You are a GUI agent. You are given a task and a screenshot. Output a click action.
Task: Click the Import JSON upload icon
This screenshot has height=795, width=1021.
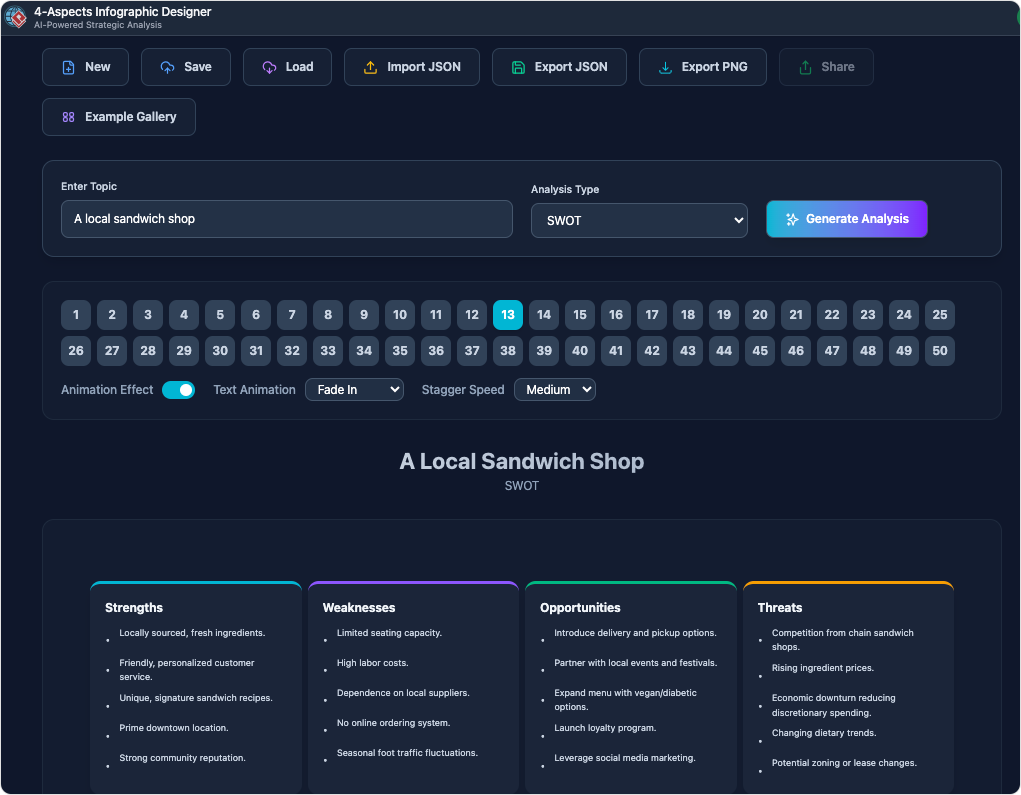tap(370, 67)
